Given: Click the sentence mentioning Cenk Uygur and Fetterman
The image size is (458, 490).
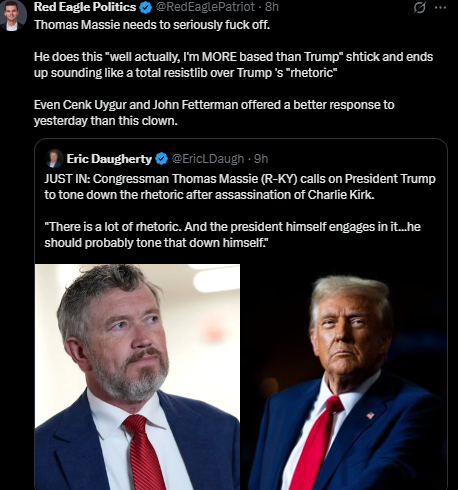Looking at the screenshot, I should point(214,113).
